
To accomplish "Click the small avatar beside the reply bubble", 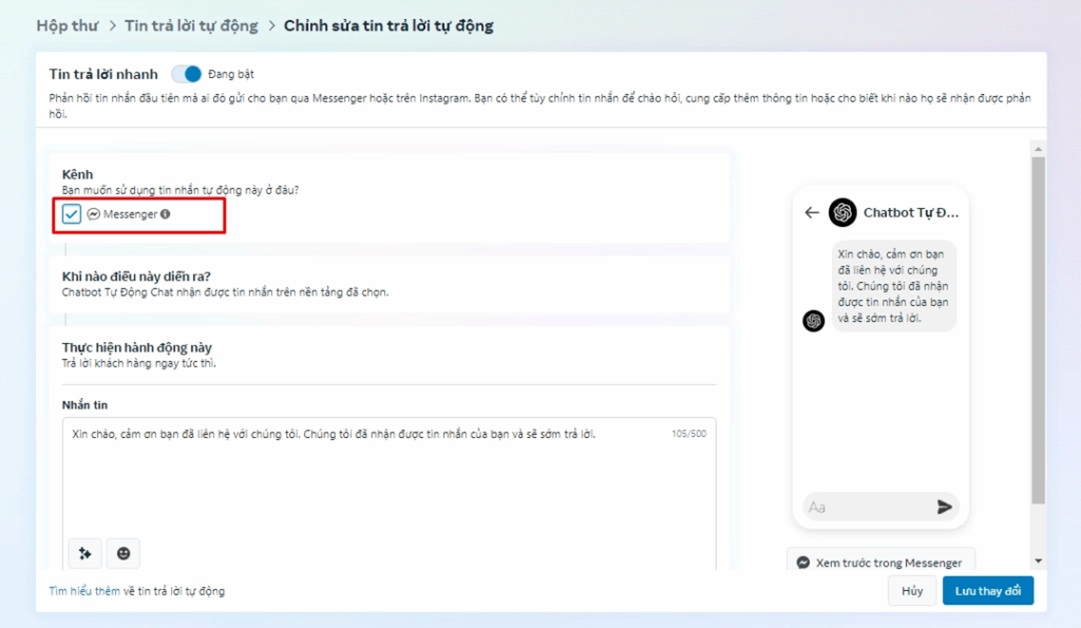I will click(813, 320).
